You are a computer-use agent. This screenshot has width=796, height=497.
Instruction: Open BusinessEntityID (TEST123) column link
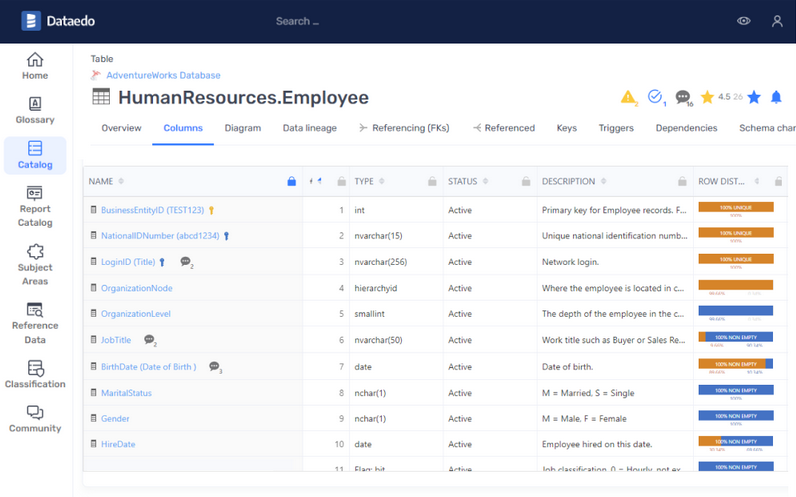pos(152,210)
